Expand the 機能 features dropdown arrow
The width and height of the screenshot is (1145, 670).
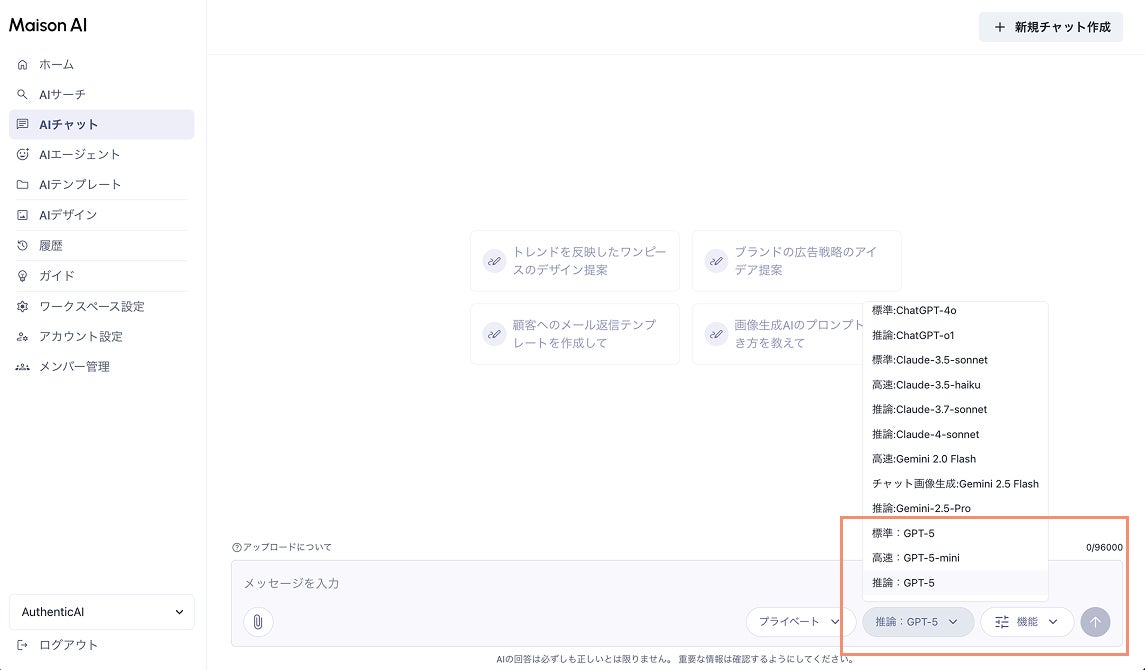pyautogui.click(x=1053, y=622)
